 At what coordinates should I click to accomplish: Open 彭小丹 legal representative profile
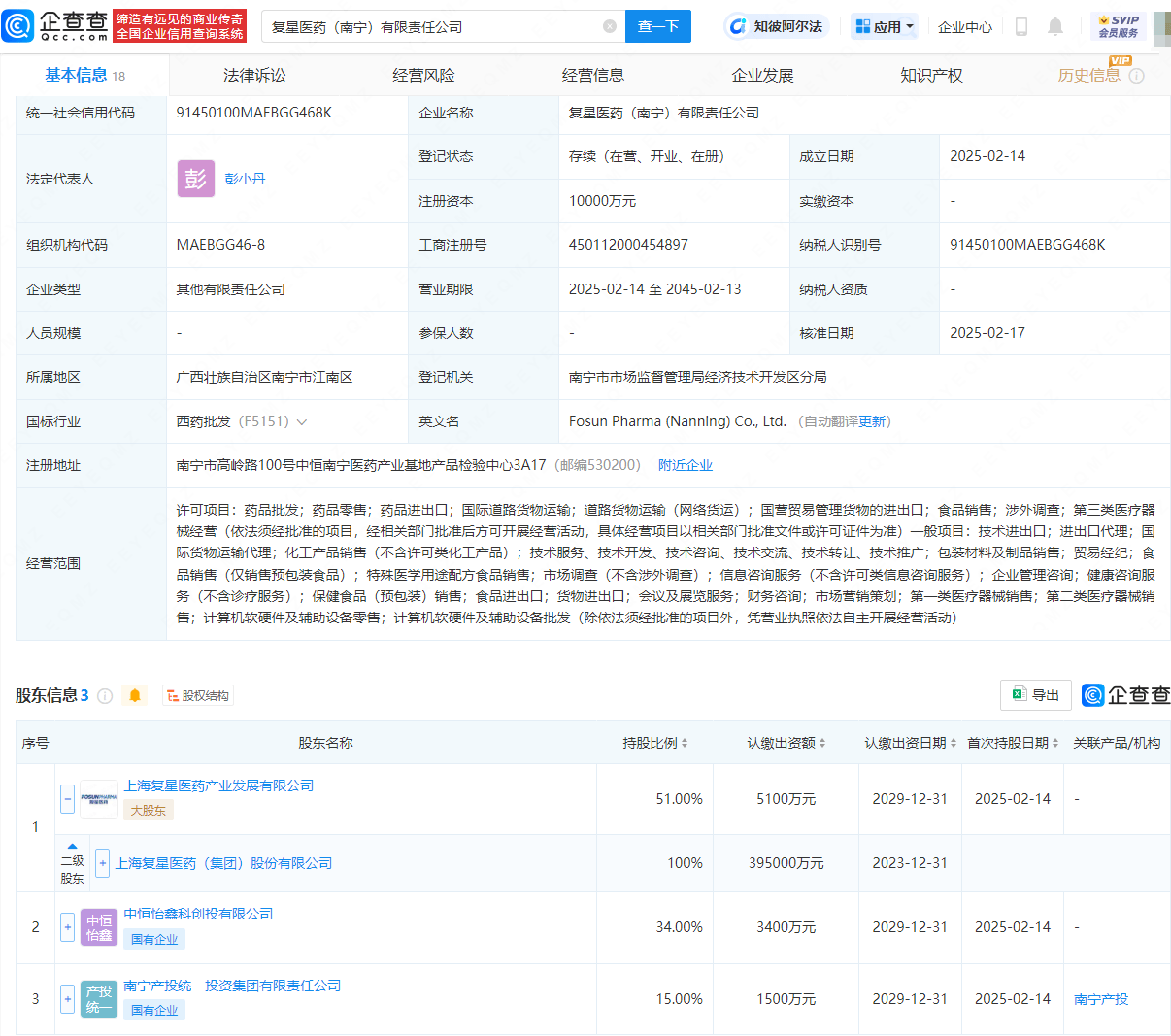[x=245, y=179]
